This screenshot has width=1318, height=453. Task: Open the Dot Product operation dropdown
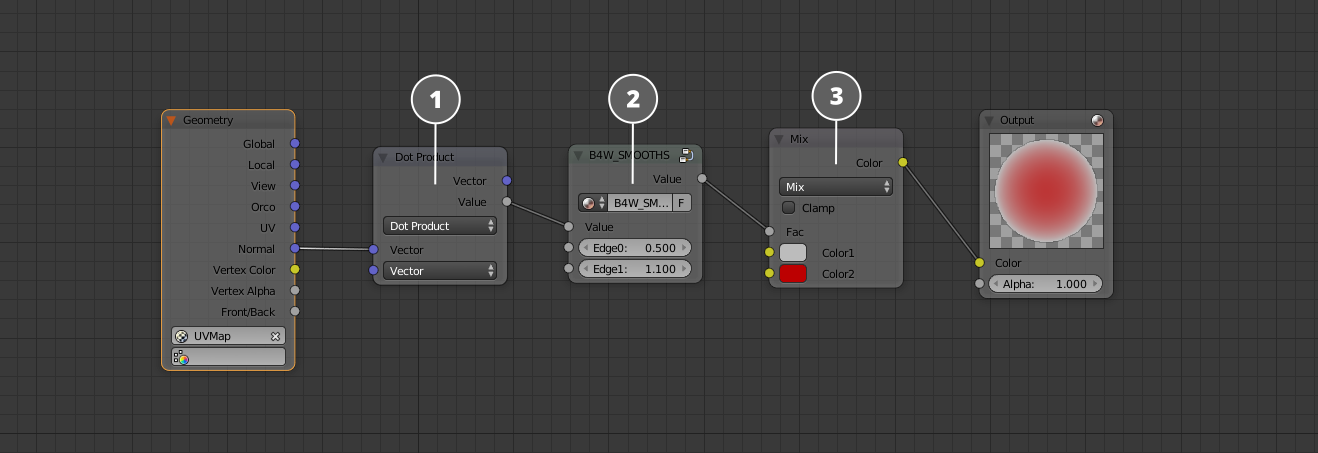(x=440, y=226)
